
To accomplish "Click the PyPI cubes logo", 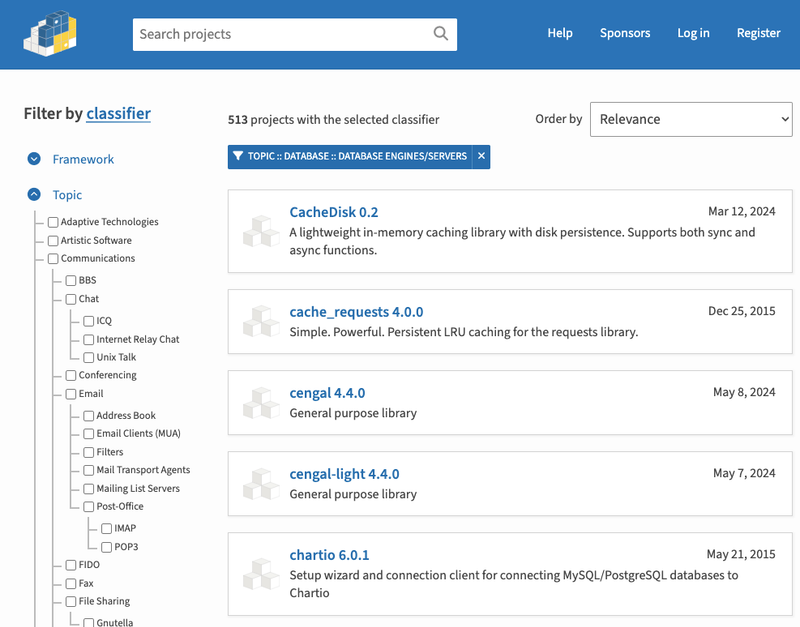I will tap(50, 34).
